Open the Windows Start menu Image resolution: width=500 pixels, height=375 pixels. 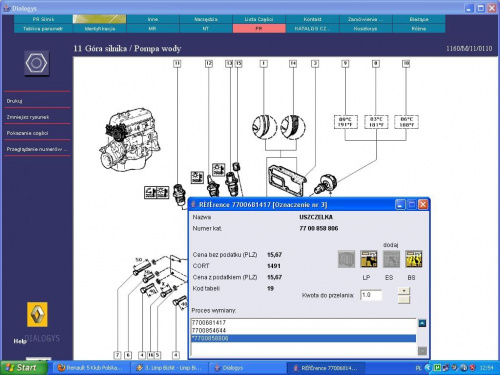[x=23, y=368]
